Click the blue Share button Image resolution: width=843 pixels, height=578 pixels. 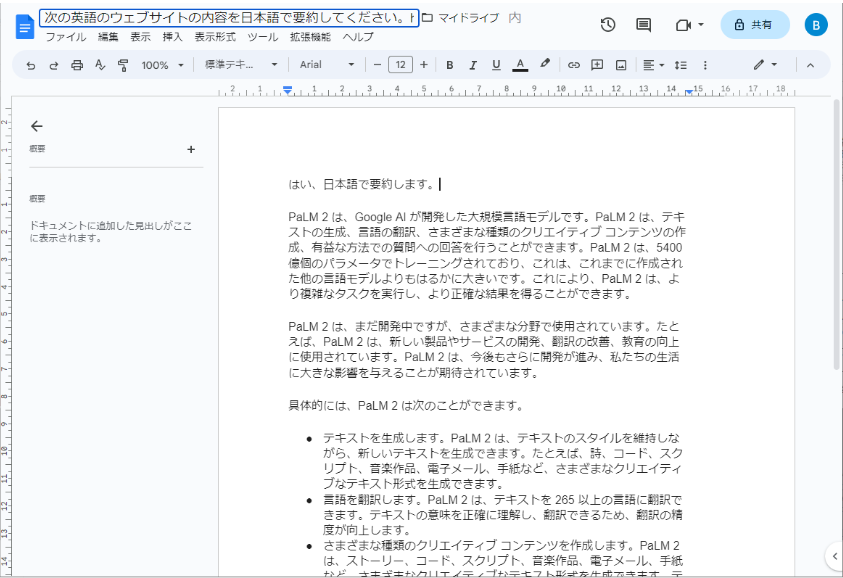click(x=755, y=25)
